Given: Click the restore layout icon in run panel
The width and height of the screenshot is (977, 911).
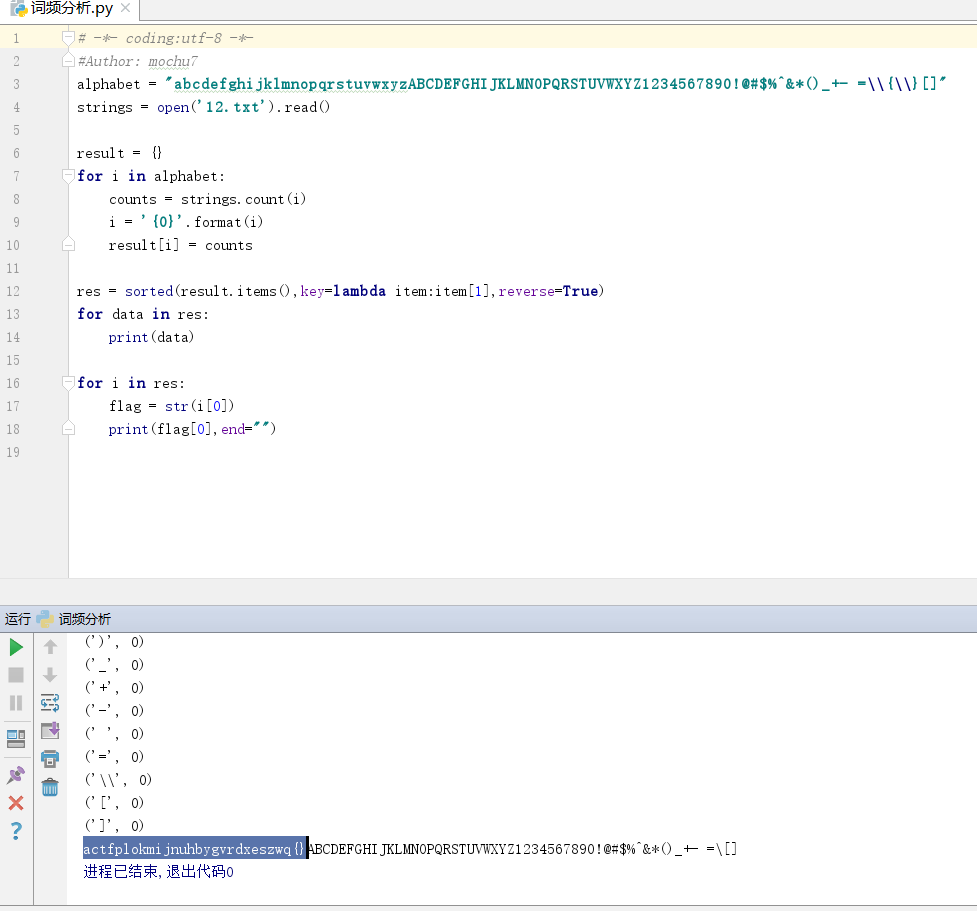Looking at the screenshot, I should pyautogui.click(x=16, y=739).
